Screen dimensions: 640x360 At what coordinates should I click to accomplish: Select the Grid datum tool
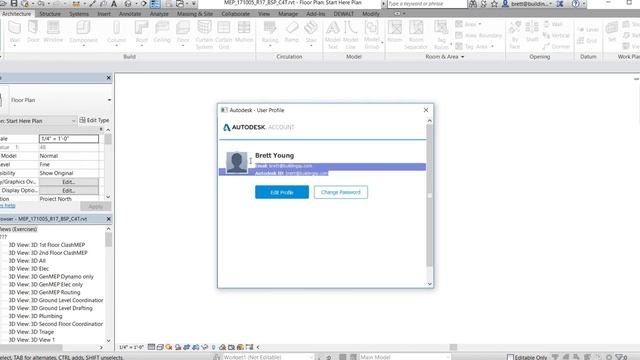[x=587, y=40]
